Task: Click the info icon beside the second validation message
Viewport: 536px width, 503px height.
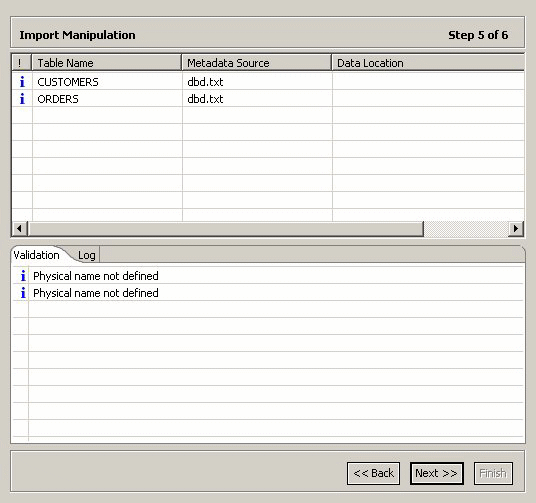Action: [x=23, y=293]
